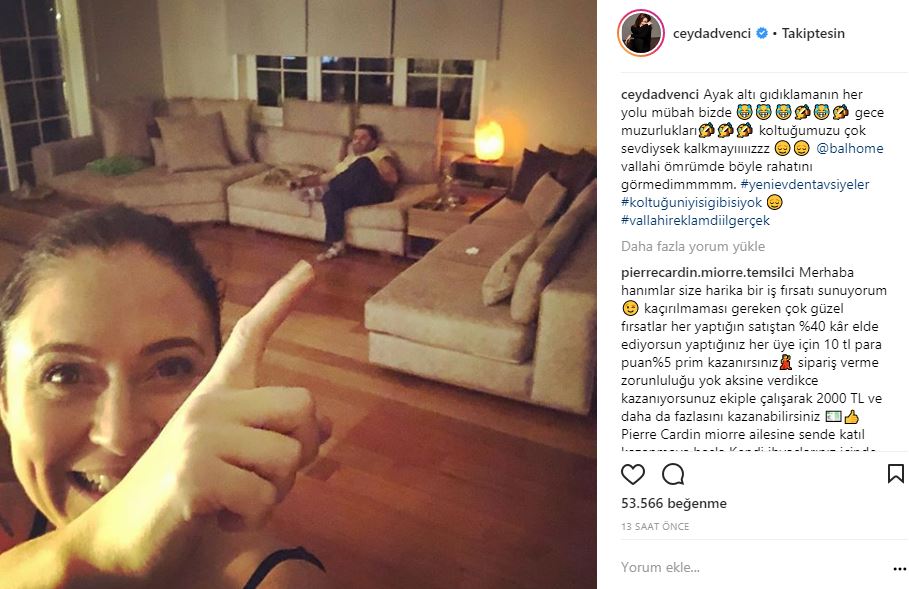The image size is (909, 589).
Task: Toggle Takiptesin following status
Action: pyautogui.click(x=813, y=34)
